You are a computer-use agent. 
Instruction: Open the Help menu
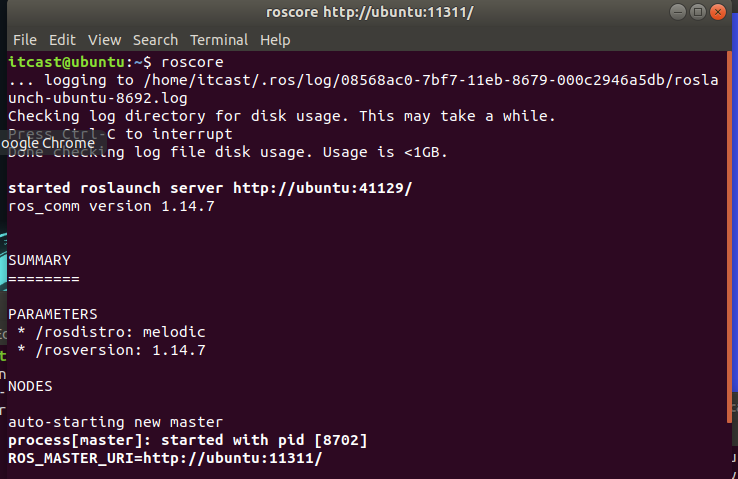(275, 40)
